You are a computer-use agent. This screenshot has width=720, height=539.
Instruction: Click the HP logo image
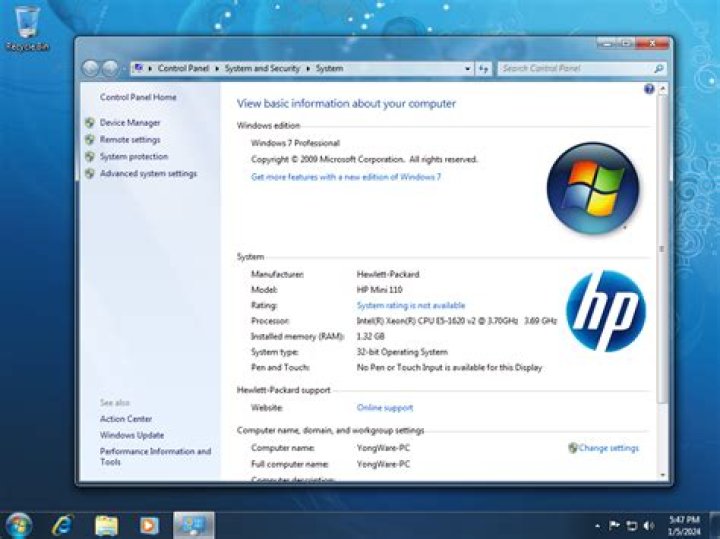606,311
